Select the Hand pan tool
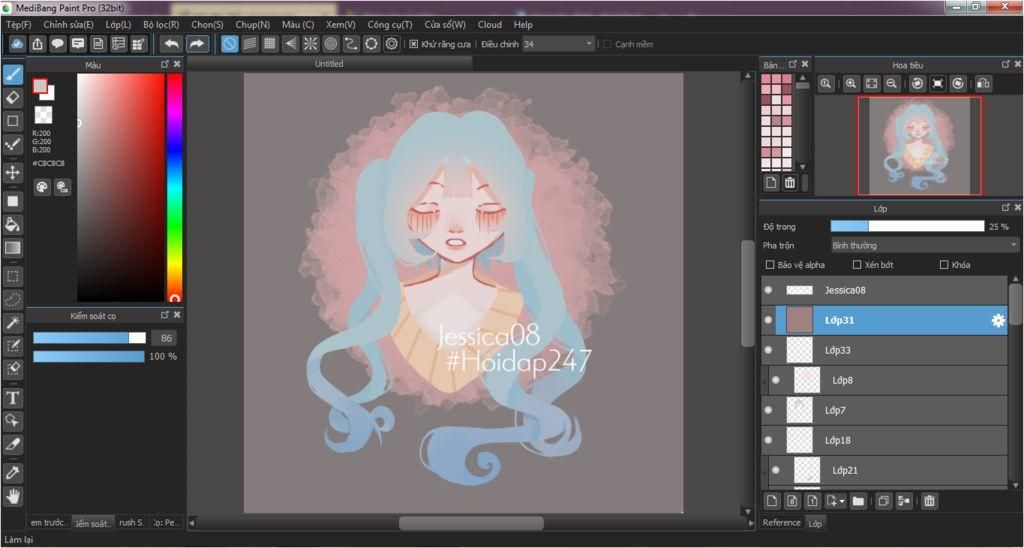Screen dimensions: 1024x548 coord(12,496)
